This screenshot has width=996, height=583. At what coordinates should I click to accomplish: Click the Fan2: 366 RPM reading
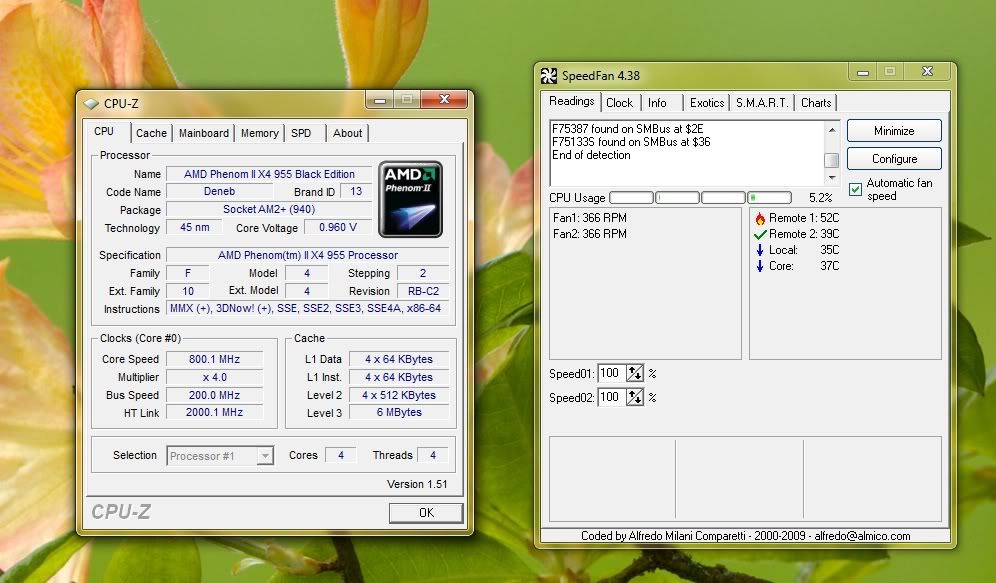coord(589,234)
